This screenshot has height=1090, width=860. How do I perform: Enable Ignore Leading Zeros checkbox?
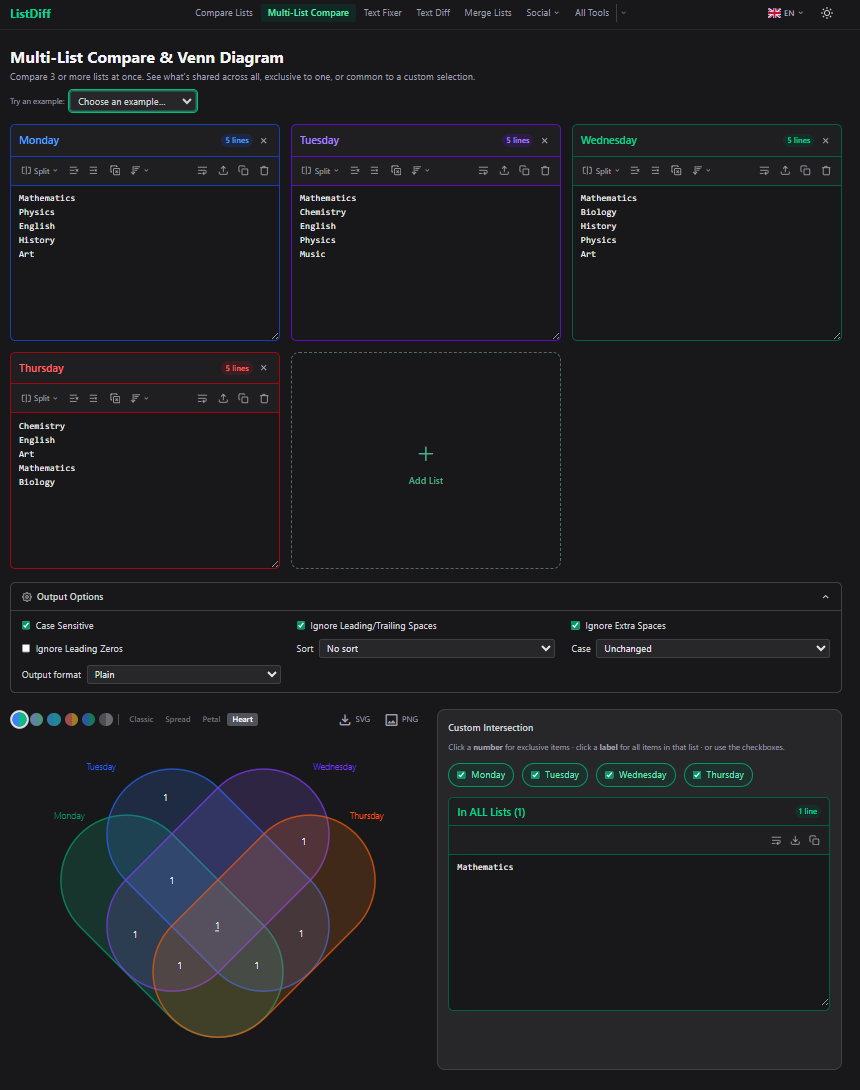click(x=26, y=649)
